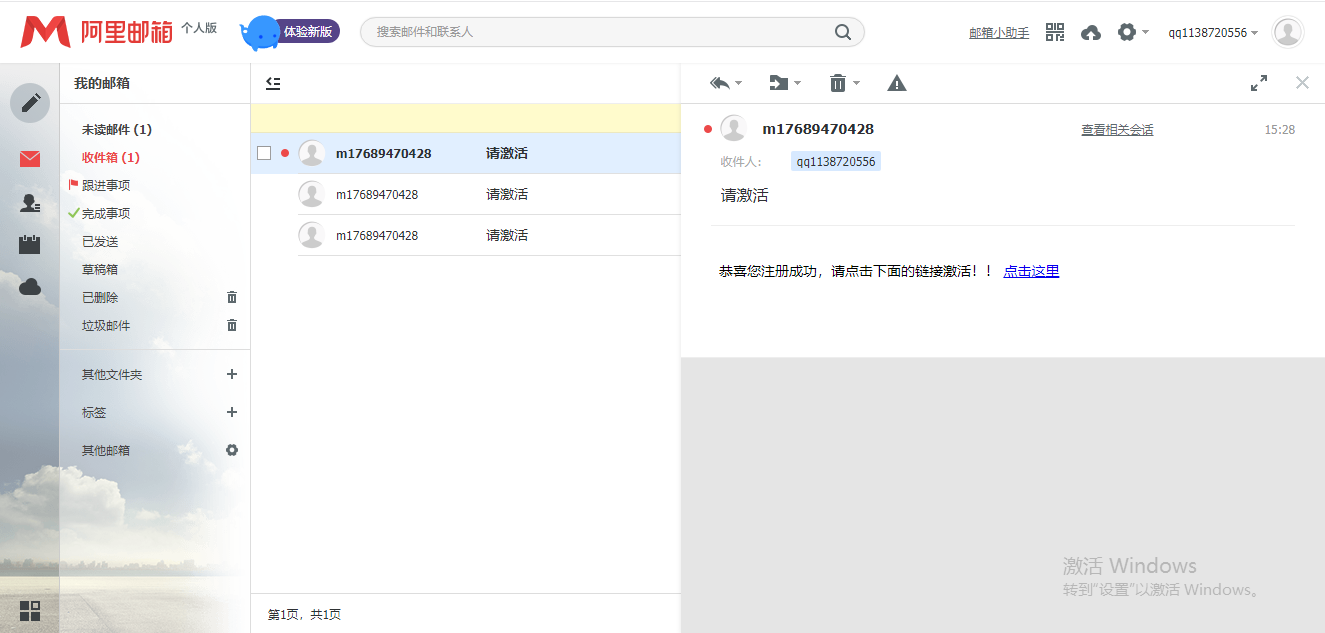The width and height of the screenshot is (1325, 633).
Task: Tick the checkbox of the first unread email
Action: click(x=264, y=153)
